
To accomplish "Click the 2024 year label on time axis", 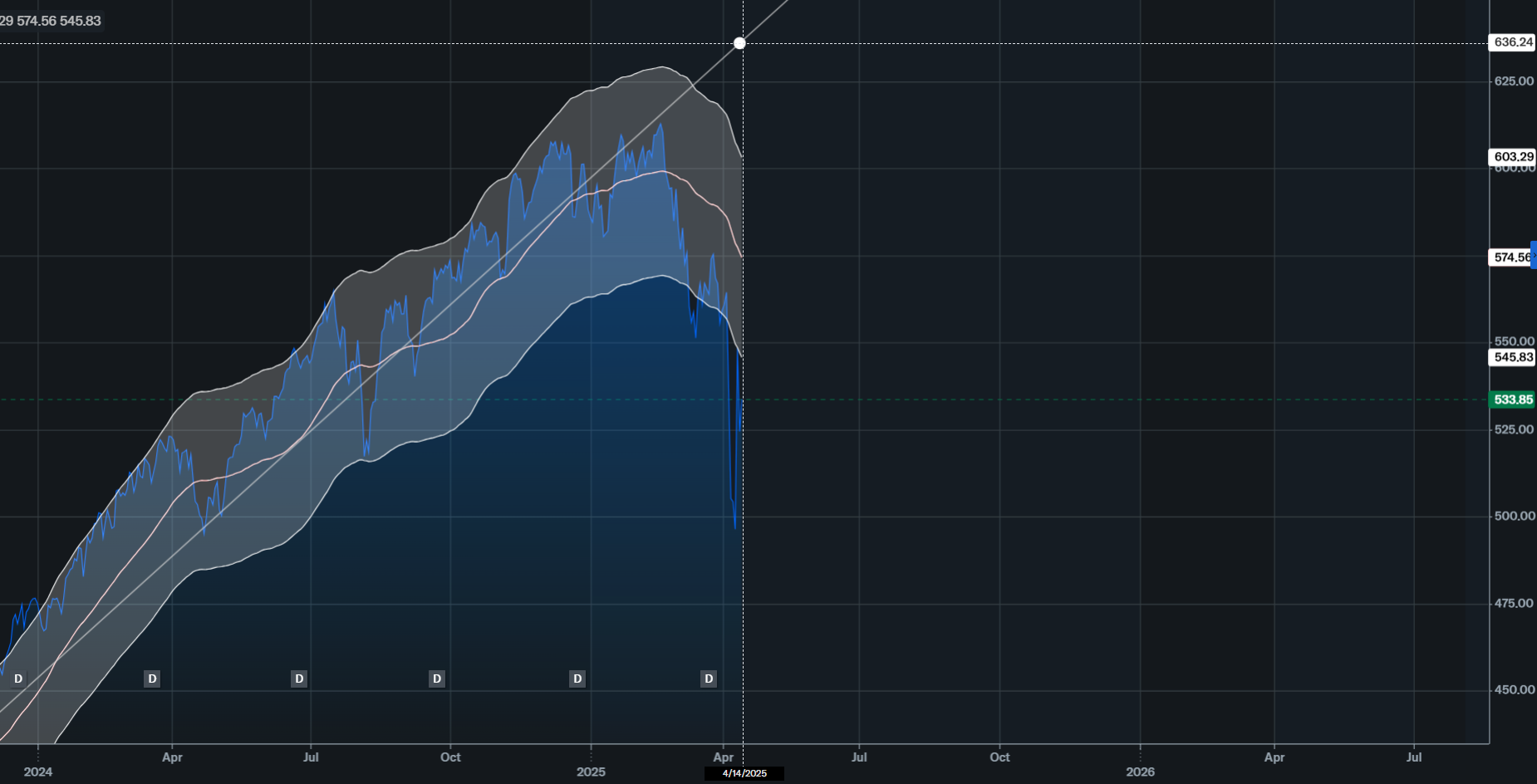I will pos(38,772).
